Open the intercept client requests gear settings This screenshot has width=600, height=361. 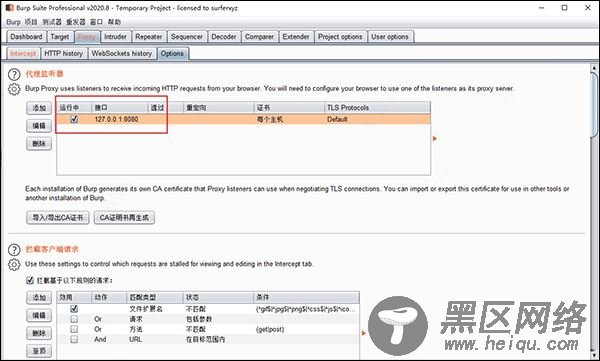[14, 265]
